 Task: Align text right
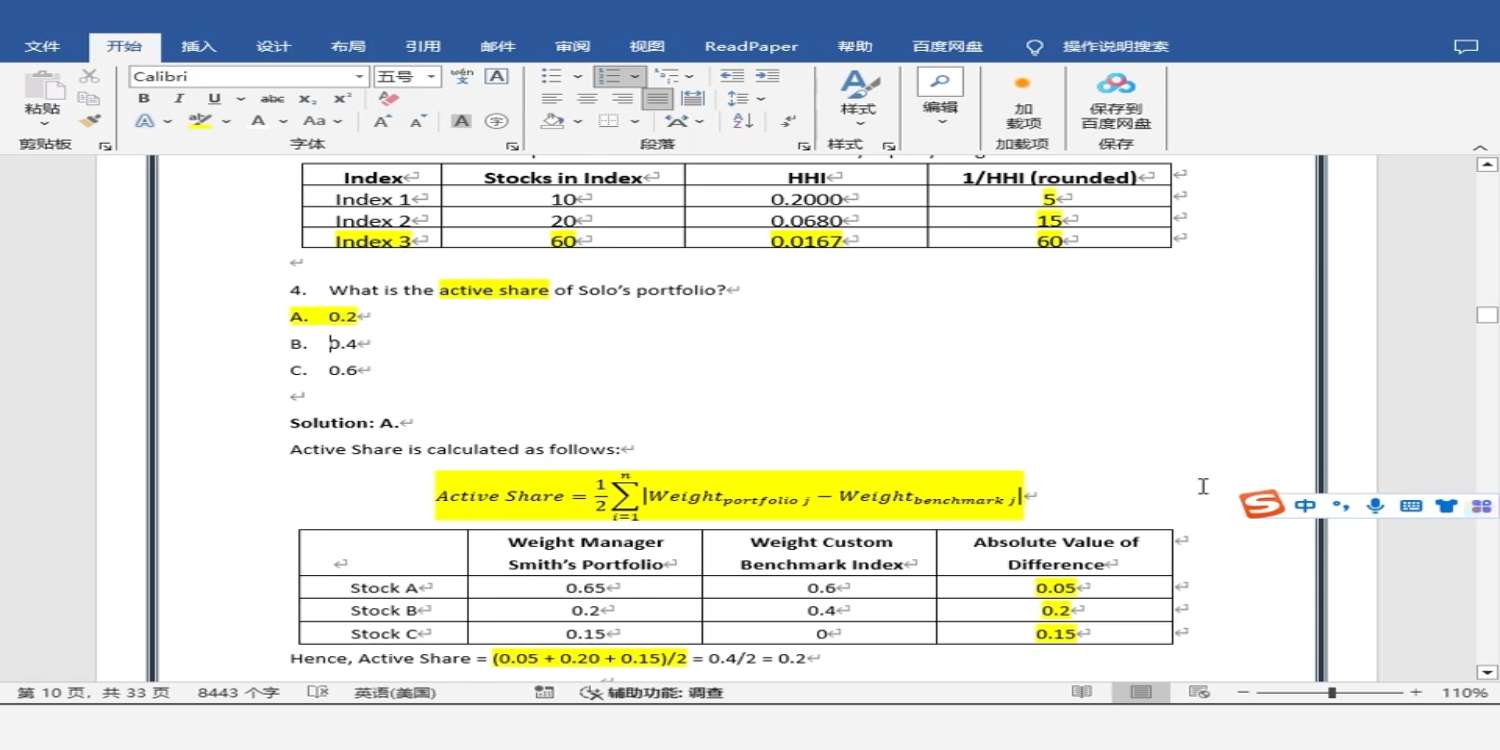622,98
